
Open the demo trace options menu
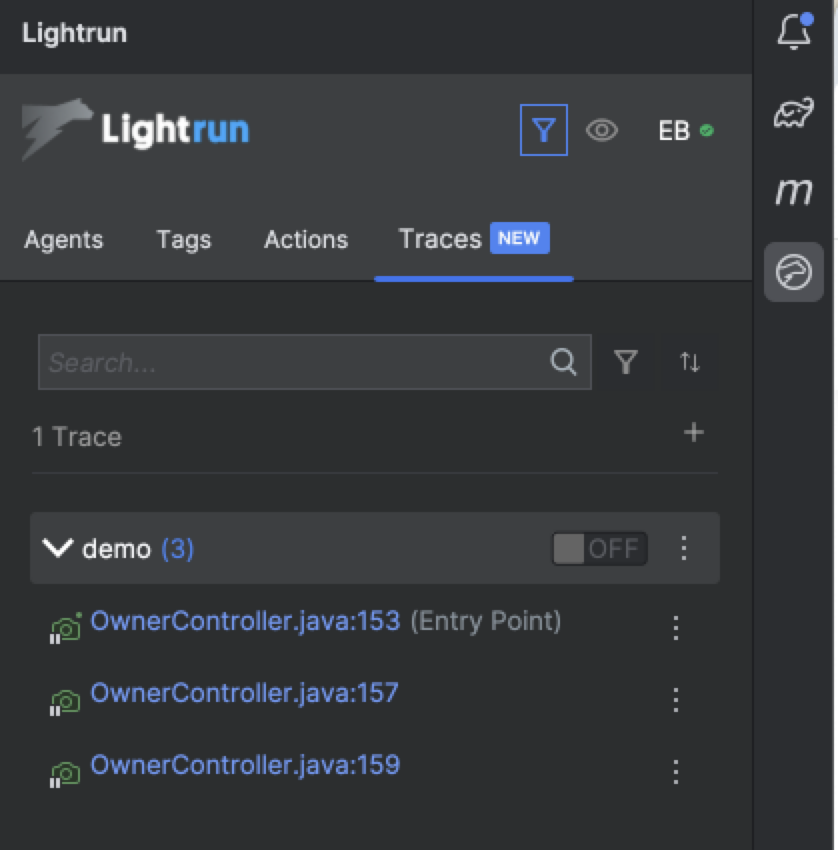[684, 548]
